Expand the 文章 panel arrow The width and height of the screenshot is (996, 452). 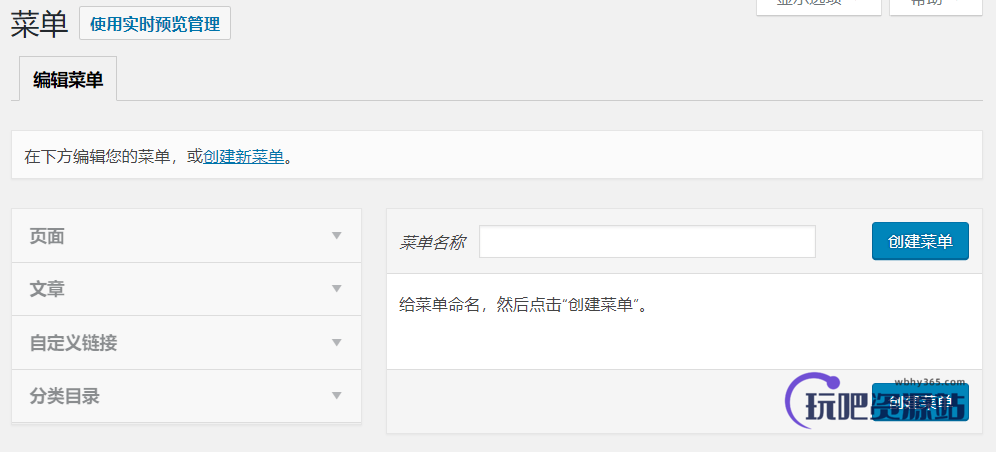pyautogui.click(x=337, y=289)
